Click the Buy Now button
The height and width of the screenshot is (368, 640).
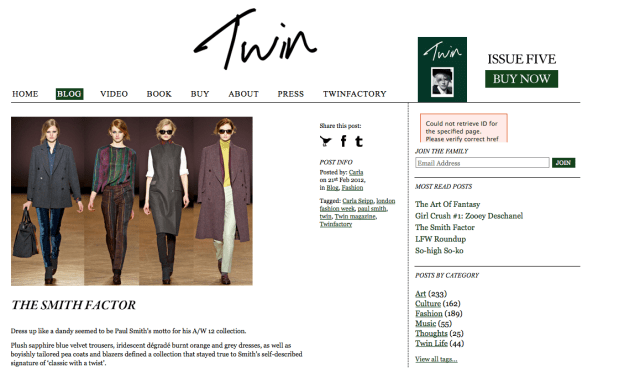521,79
